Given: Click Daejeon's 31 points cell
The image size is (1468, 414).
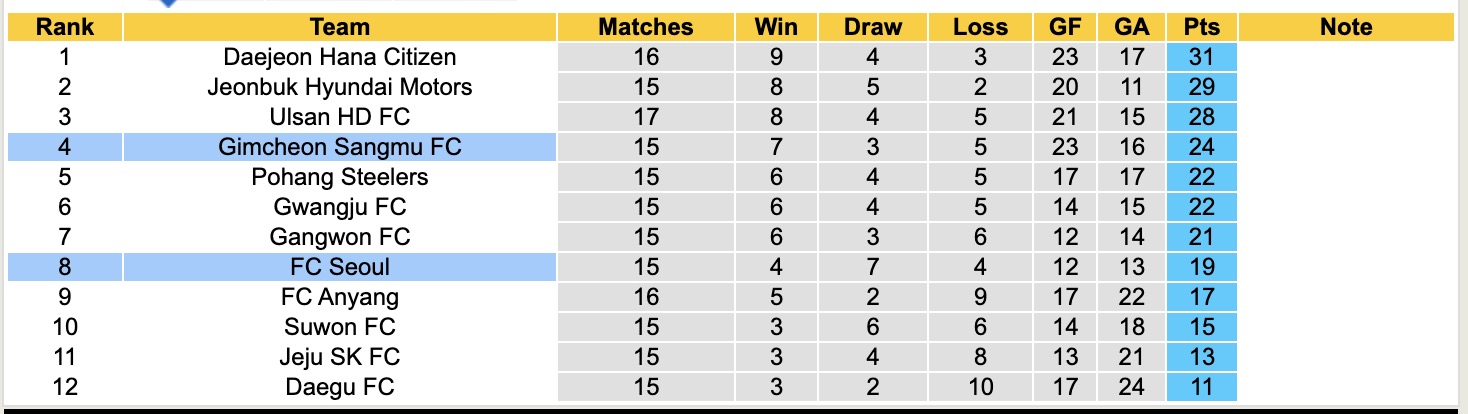Looking at the screenshot, I should point(1201,57).
